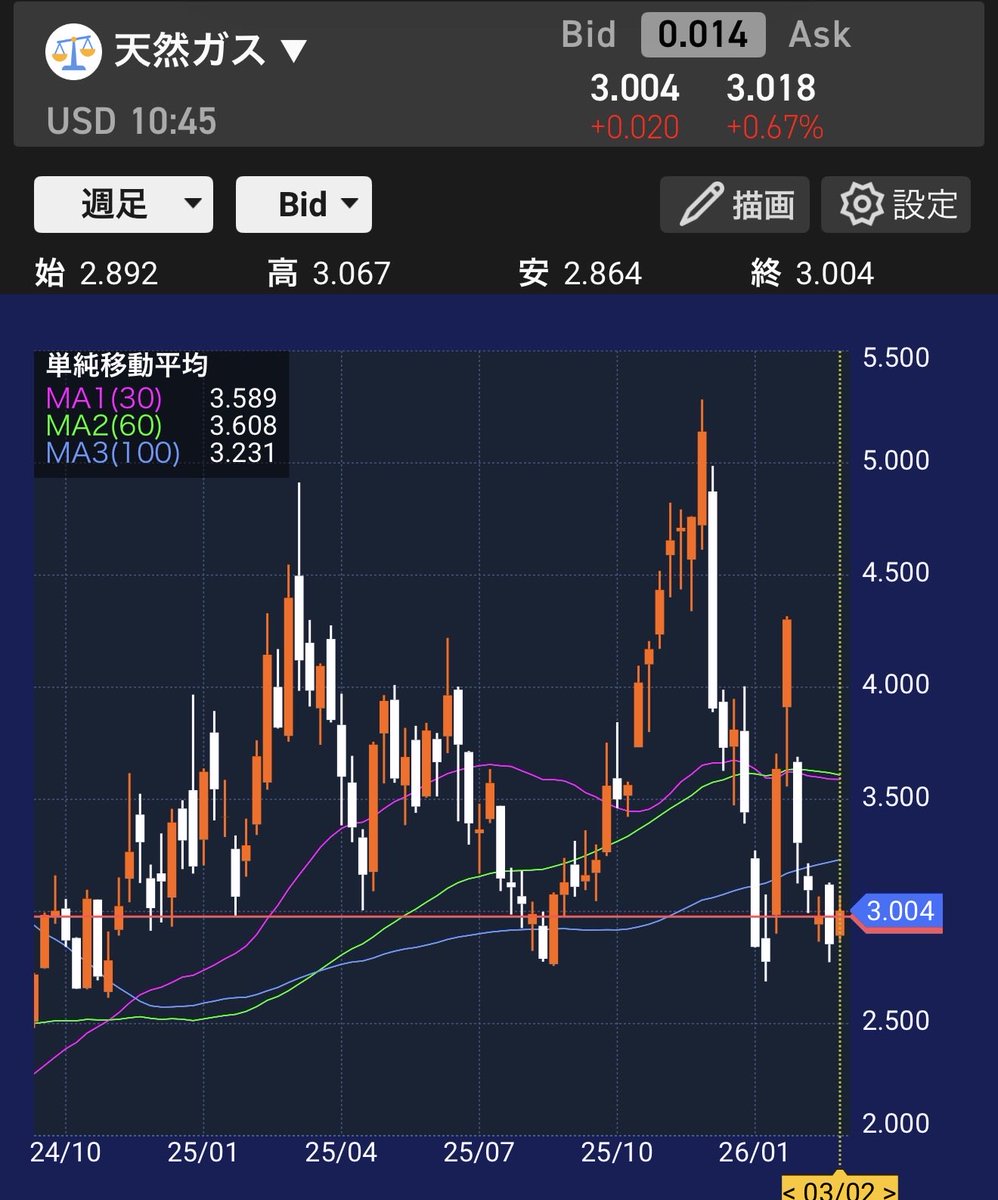The image size is (998, 1200).
Task: Click the 25/07 date axis label
Action: coord(481,1151)
